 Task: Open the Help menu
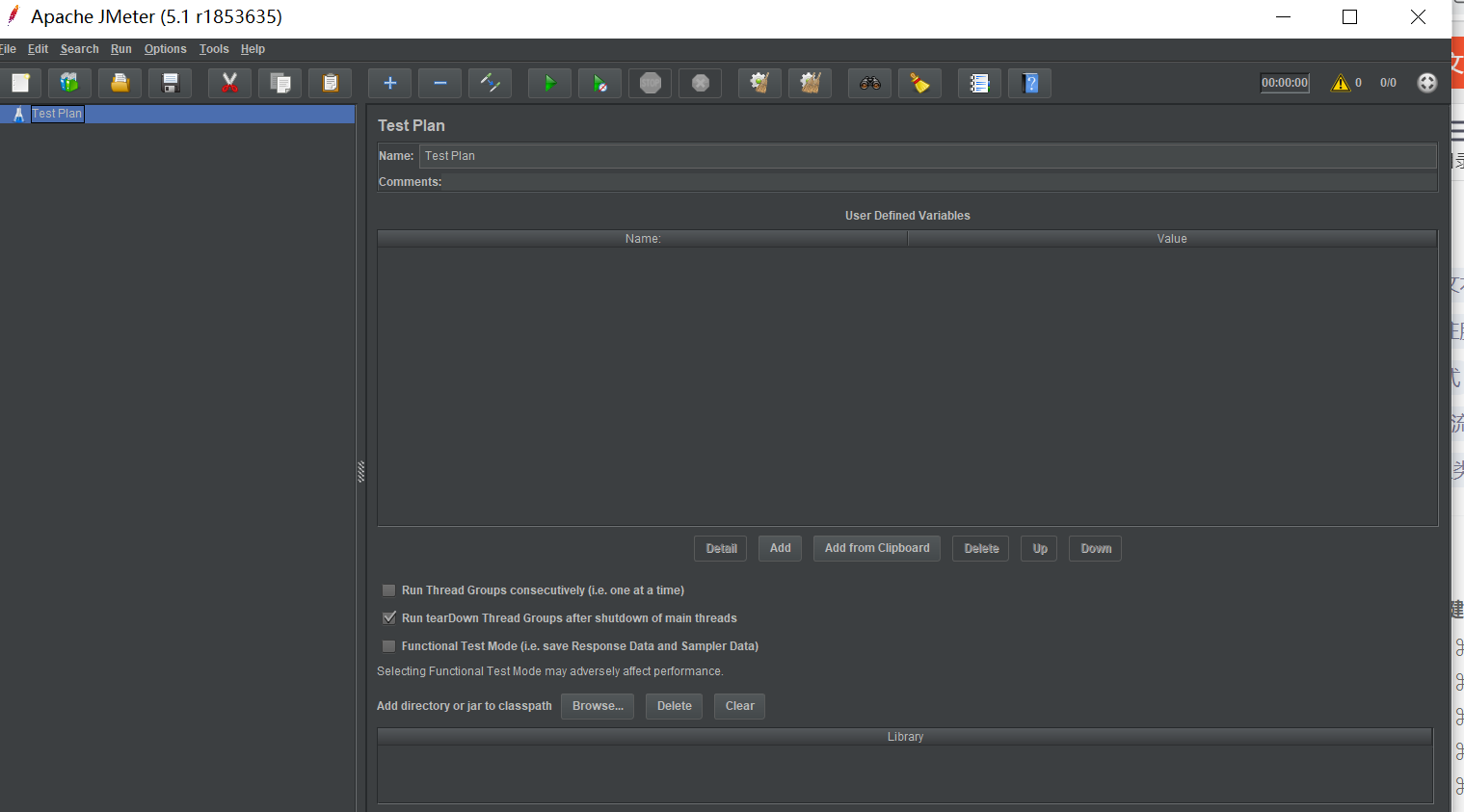[x=253, y=49]
